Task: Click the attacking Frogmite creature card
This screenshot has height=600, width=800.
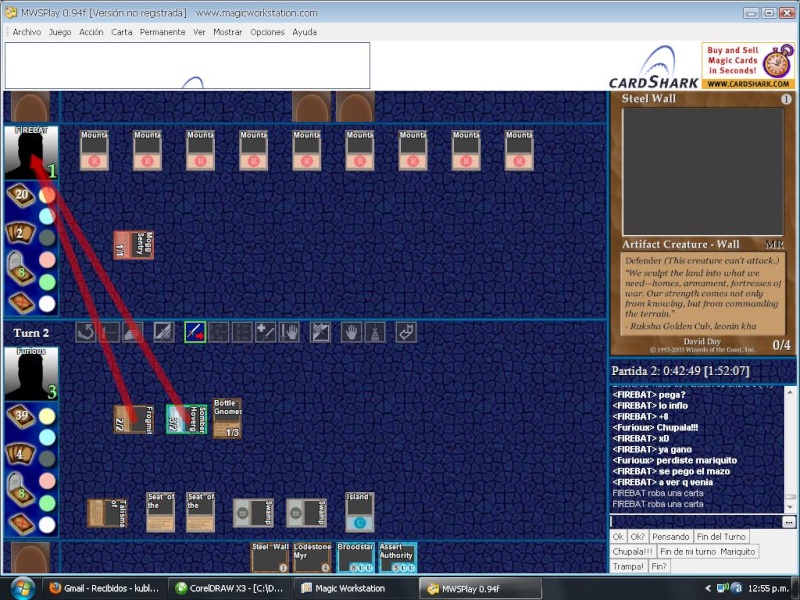Action: (134, 419)
